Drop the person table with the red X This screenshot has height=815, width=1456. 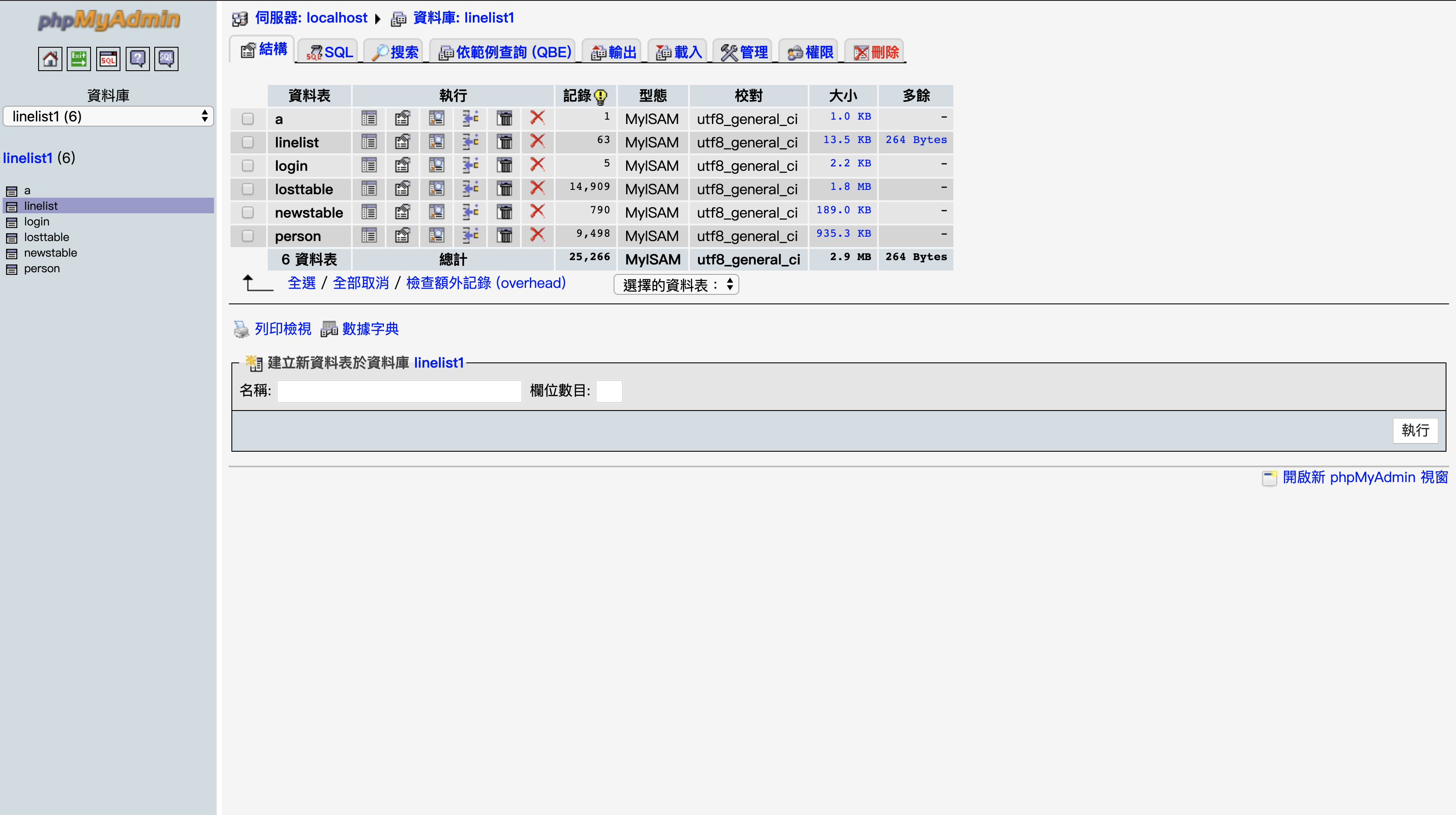coord(537,235)
